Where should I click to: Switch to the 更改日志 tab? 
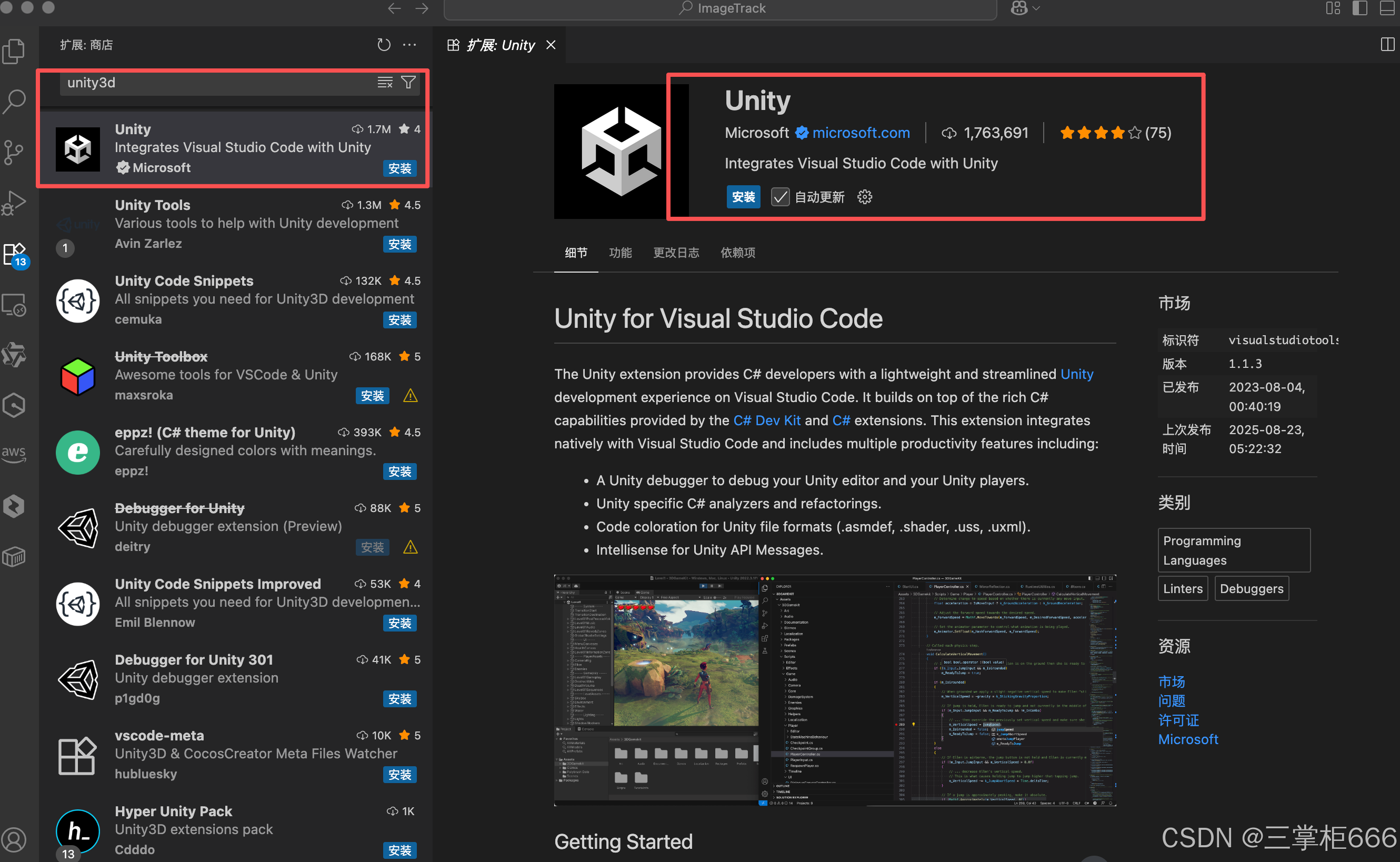[x=676, y=253]
